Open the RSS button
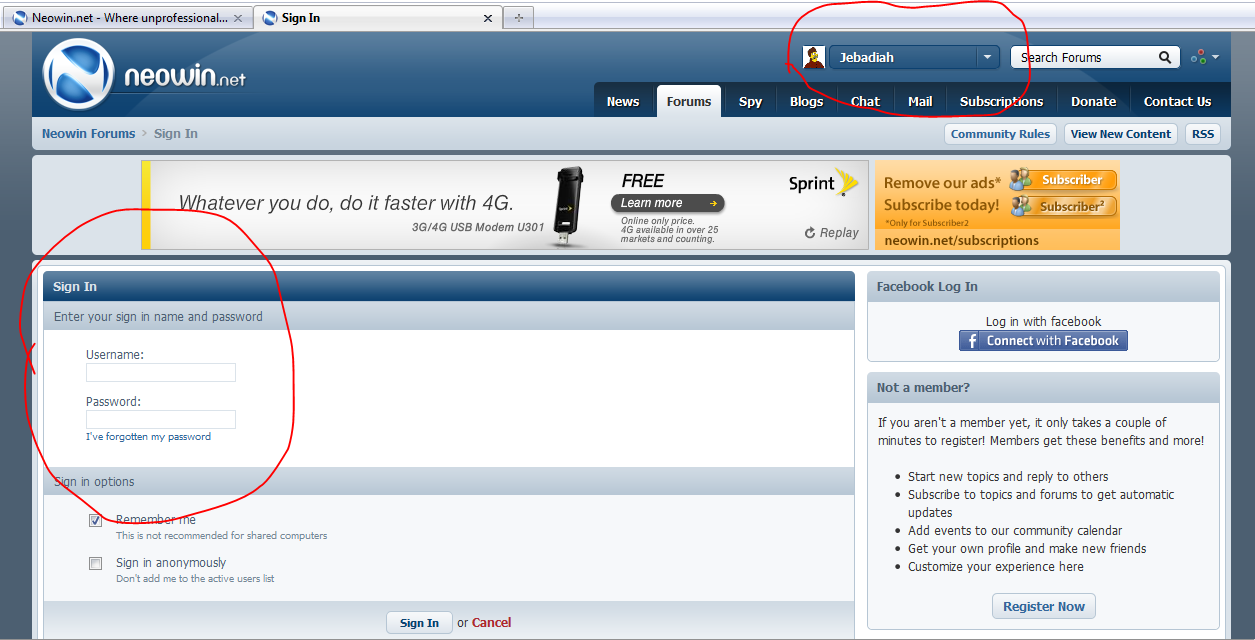Image resolution: width=1255 pixels, height=640 pixels. pyautogui.click(x=1202, y=134)
